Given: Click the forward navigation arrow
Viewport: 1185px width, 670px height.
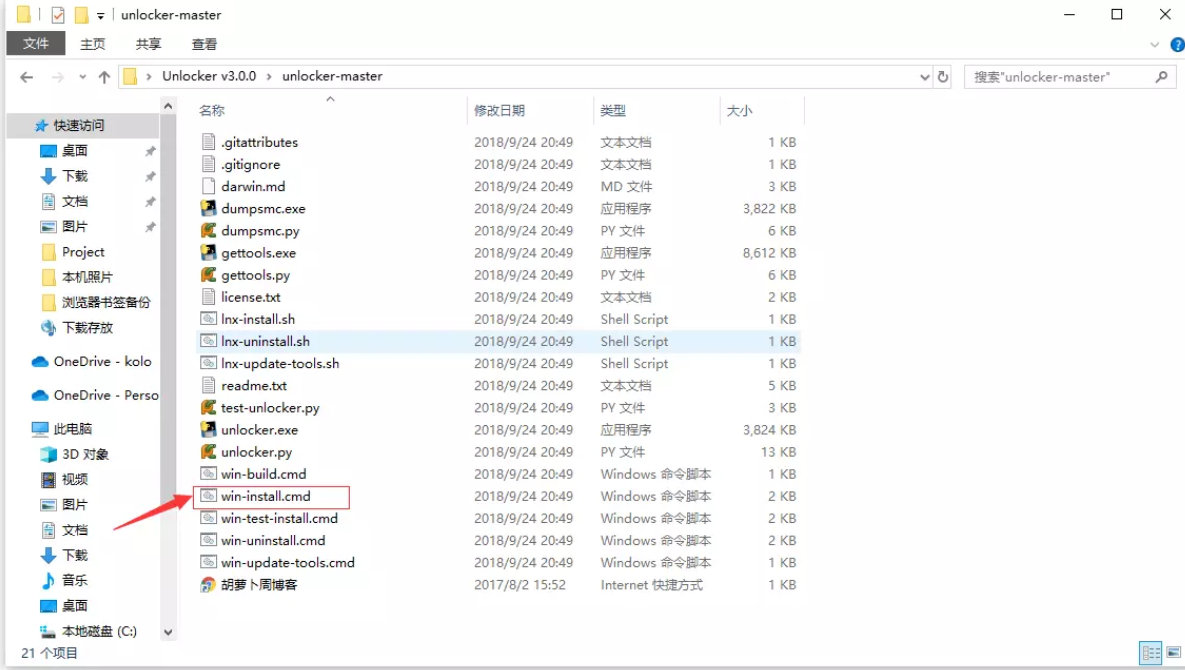Looking at the screenshot, I should click(57, 76).
